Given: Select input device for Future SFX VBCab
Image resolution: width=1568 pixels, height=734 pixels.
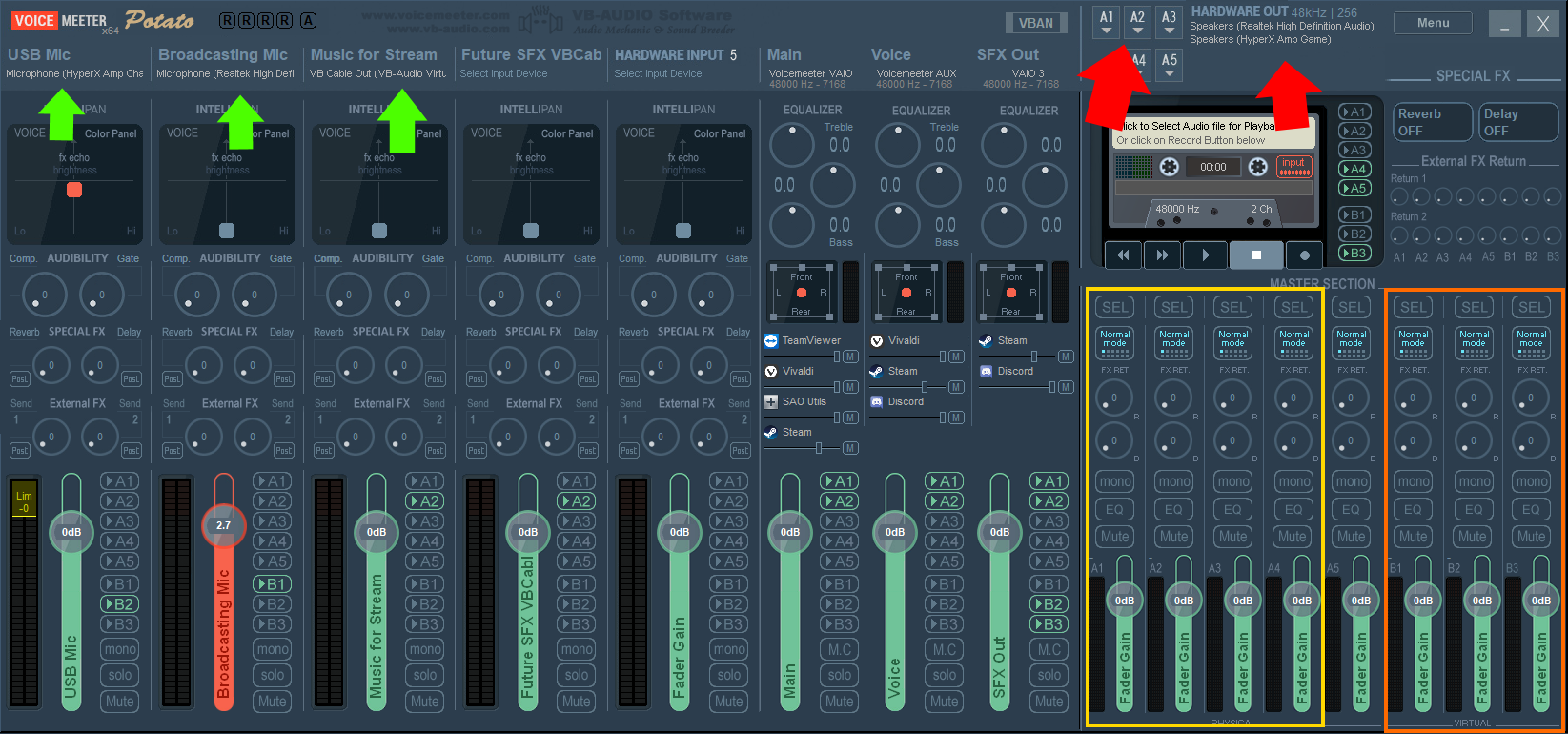Looking at the screenshot, I should coord(504,73).
